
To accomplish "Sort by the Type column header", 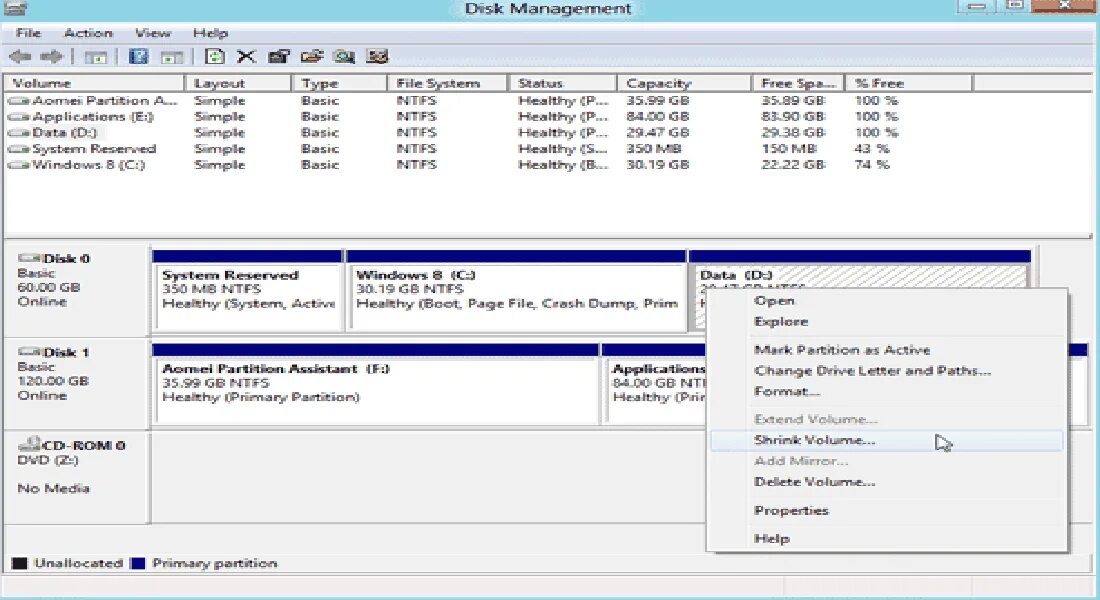I will (x=340, y=83).
